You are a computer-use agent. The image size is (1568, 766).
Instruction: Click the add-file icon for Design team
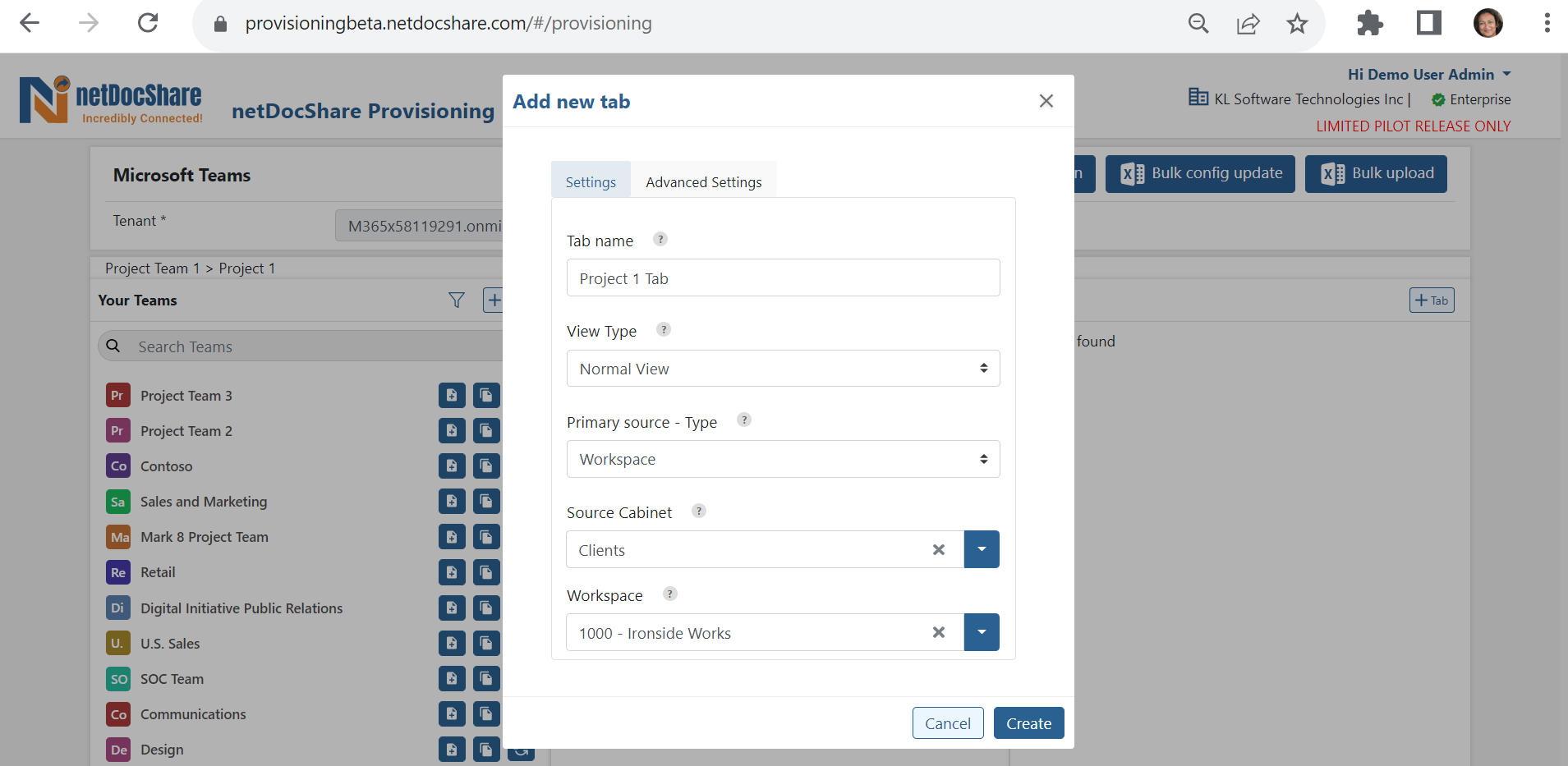point(452,749)
